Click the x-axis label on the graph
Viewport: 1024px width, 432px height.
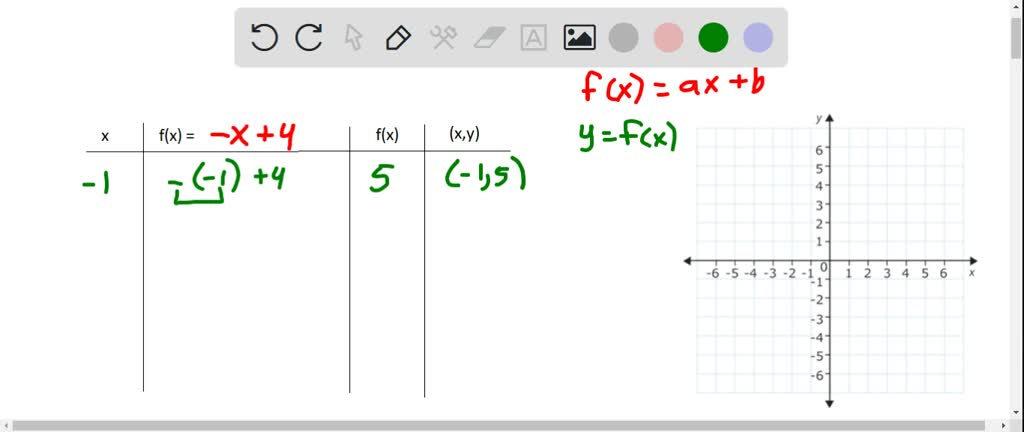[972, 273]
